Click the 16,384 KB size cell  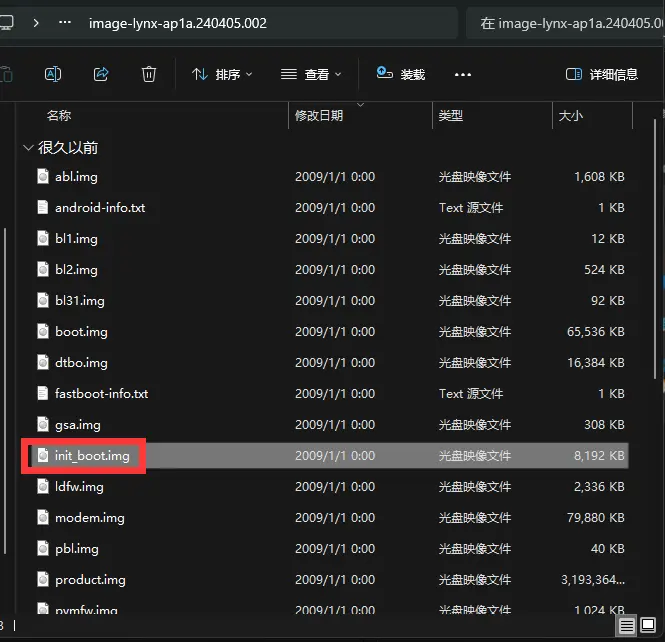[x=595, y=363]
